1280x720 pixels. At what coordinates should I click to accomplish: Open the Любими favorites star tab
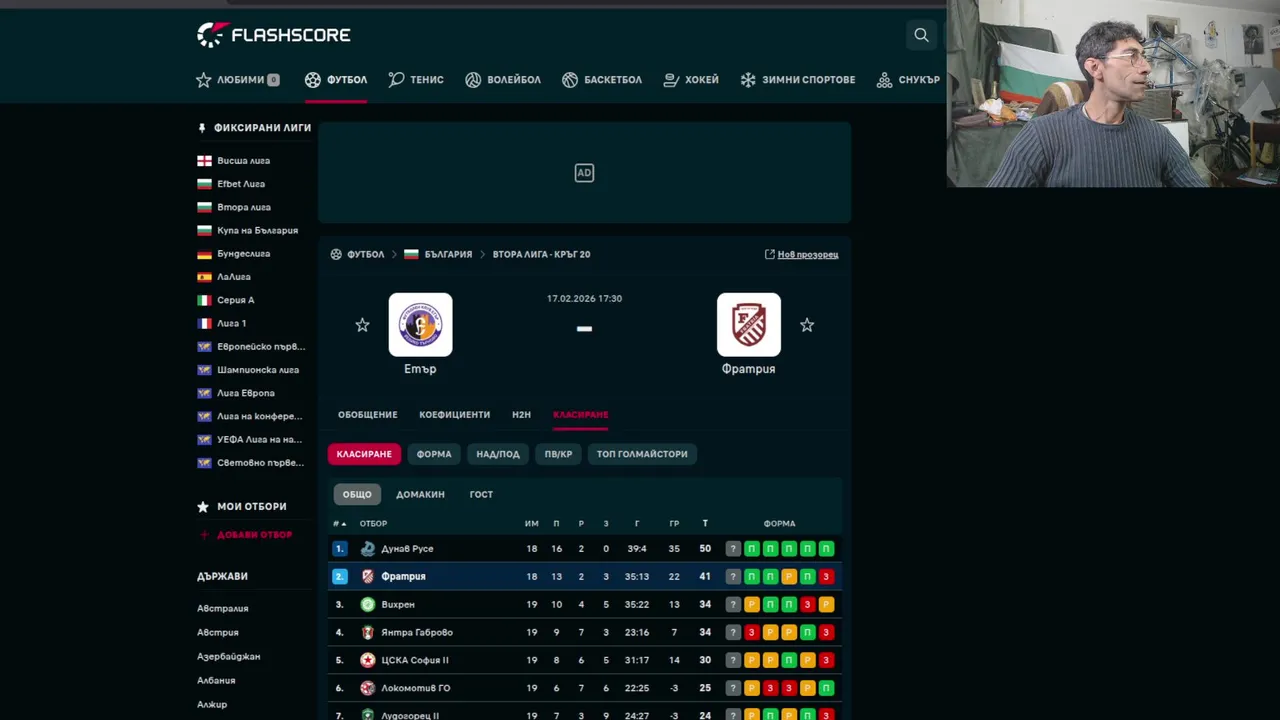pos(238,80)
